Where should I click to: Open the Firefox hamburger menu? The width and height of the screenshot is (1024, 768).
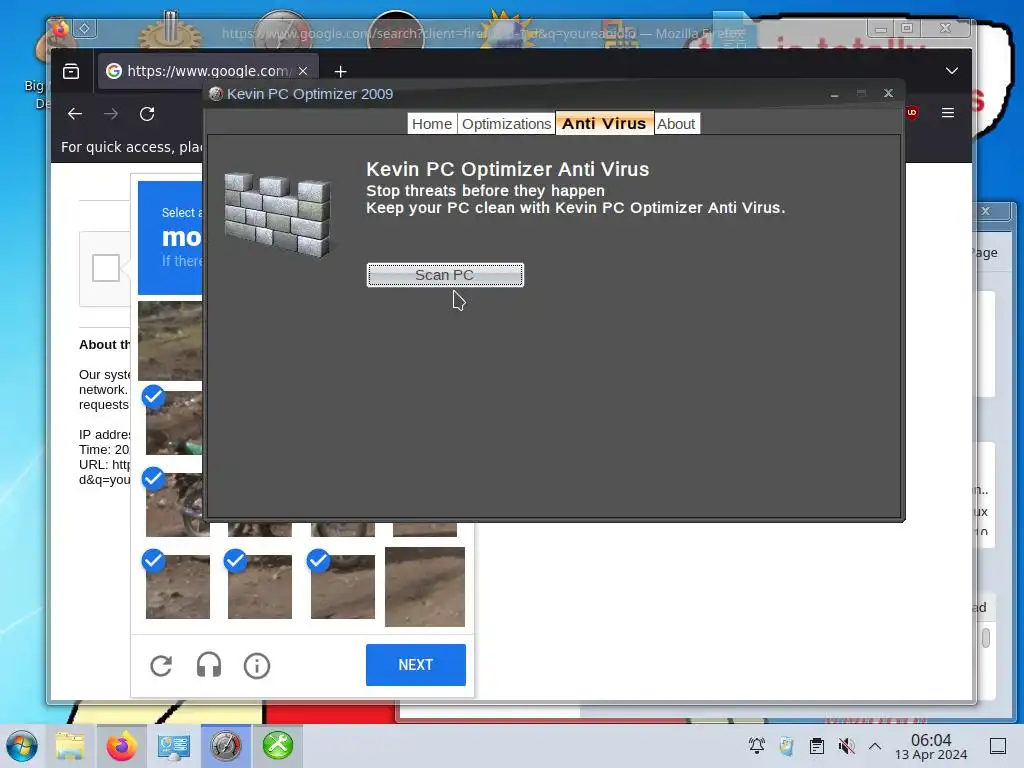click(948, 113)
